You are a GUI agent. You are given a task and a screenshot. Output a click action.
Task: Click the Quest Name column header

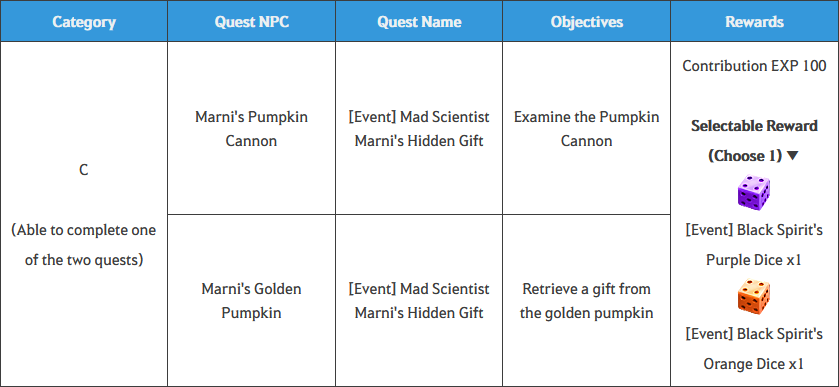coord(419,22)
